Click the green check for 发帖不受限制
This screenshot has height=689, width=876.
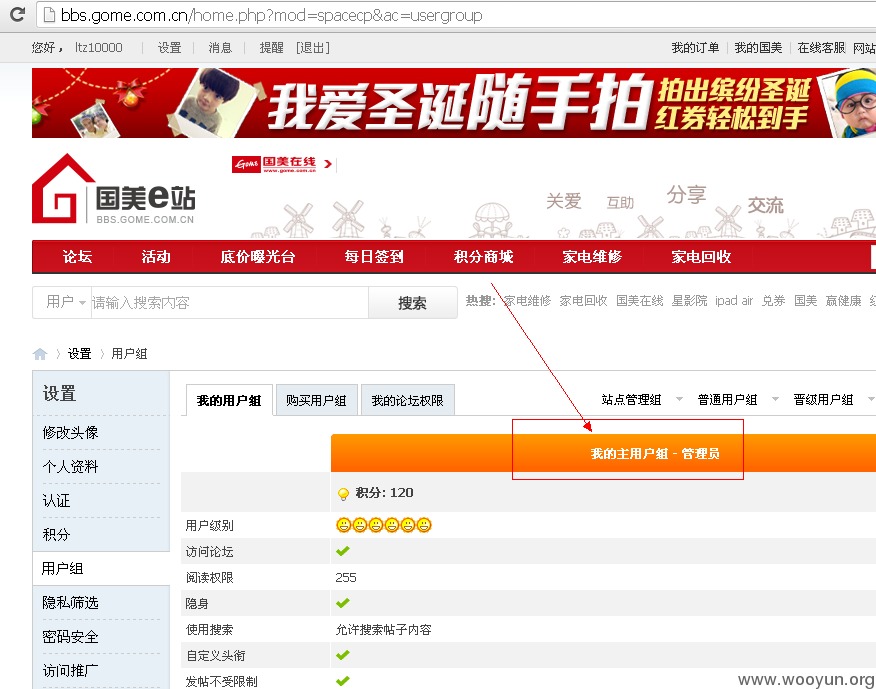pos(343,681)
